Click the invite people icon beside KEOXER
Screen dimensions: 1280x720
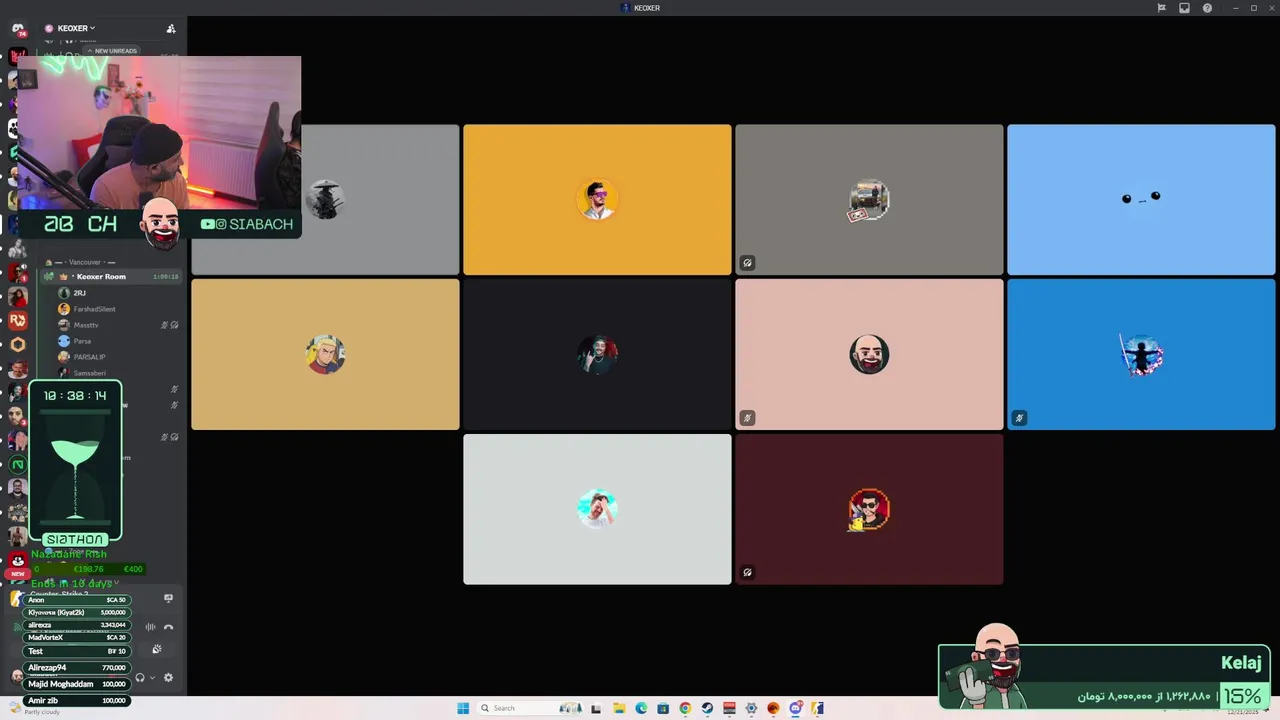[x=171, y=28]
